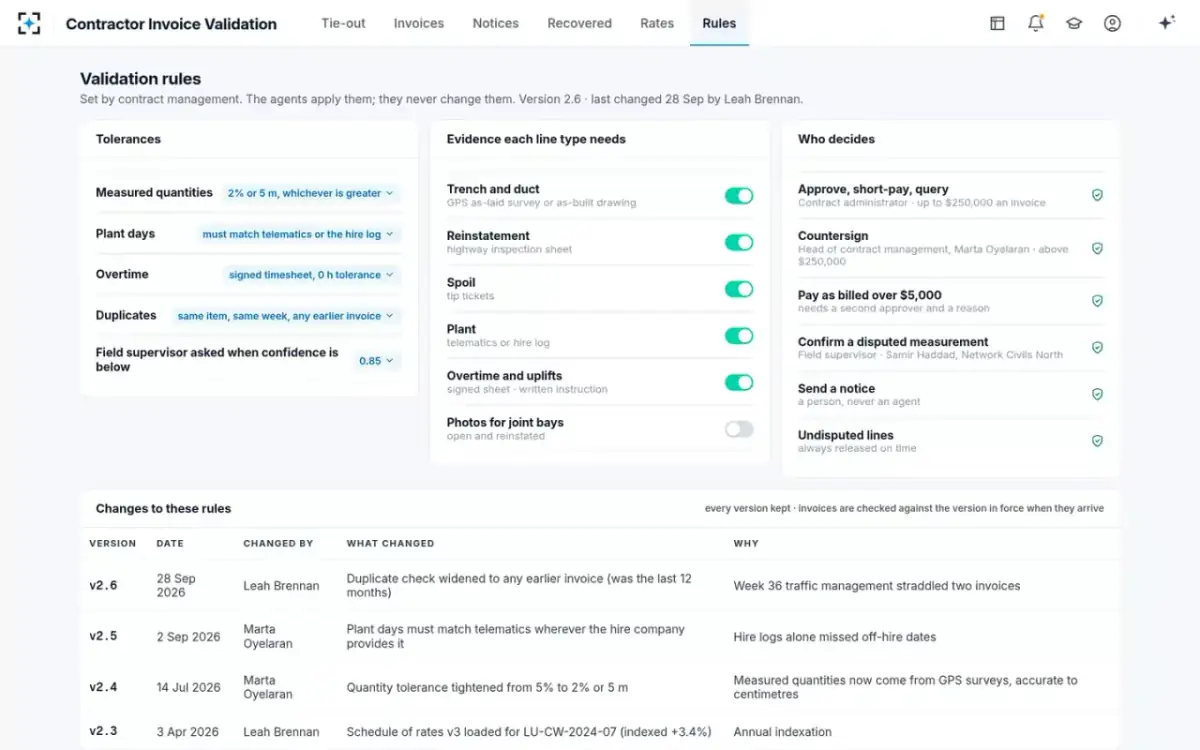The image size is (1200, 750).
Task: Click 'Countersign' row label
Action: coord(833,236)
